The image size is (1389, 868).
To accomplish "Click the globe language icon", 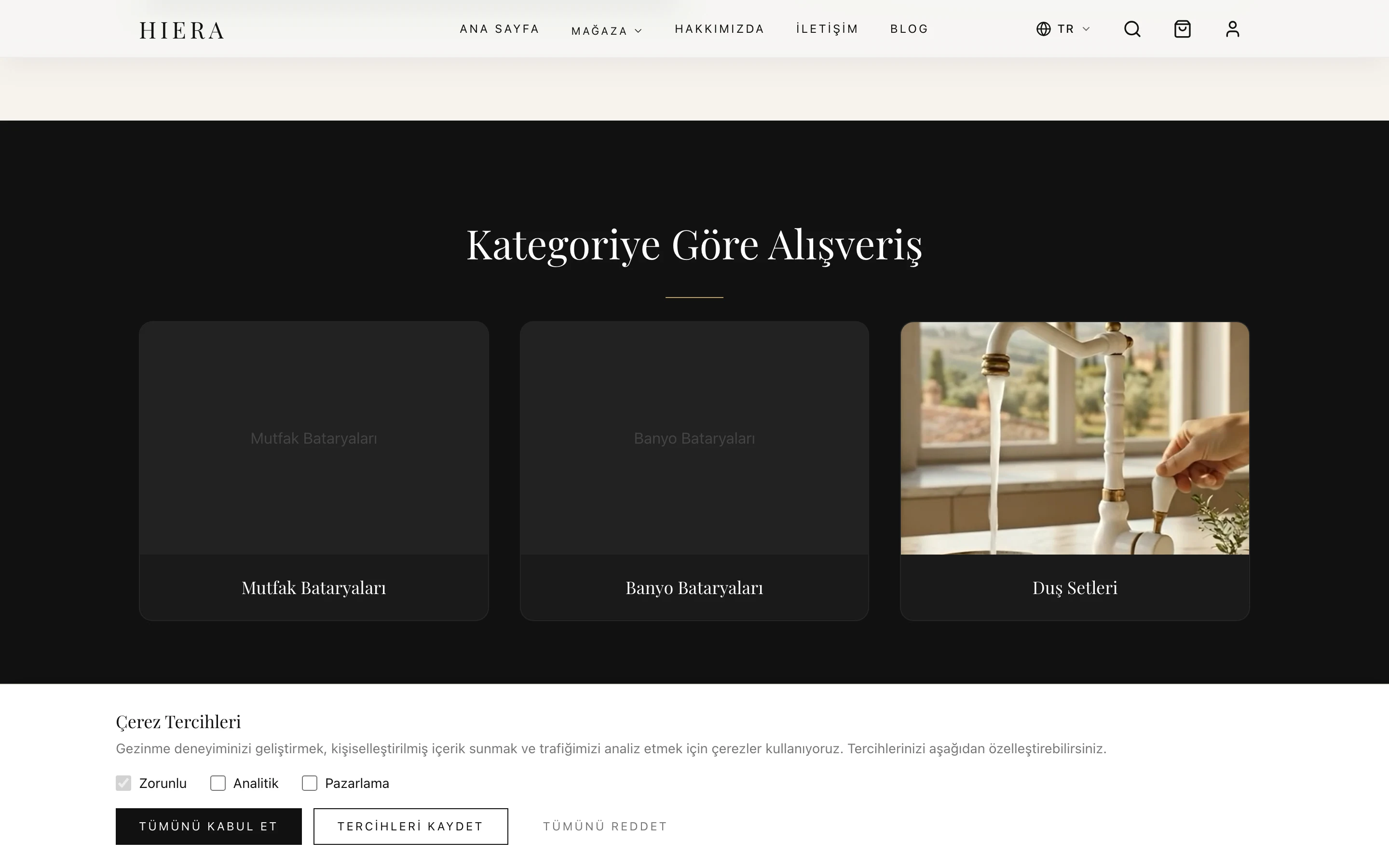I will 1043,29.
